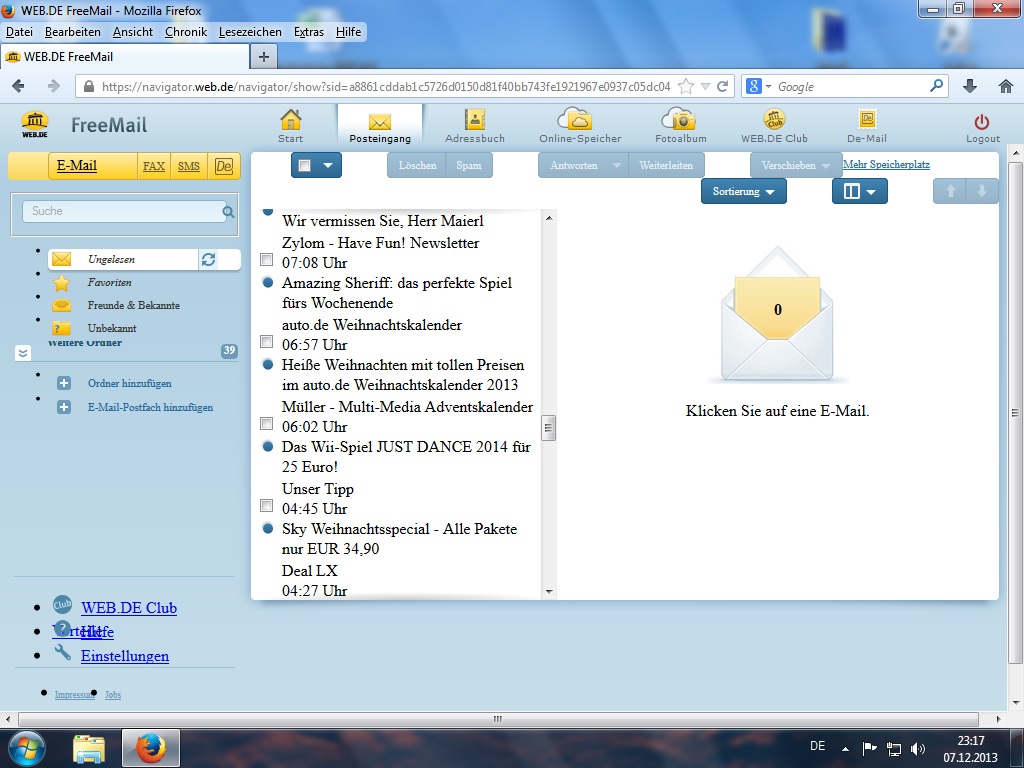Toggle the select-all checkbox

tap(304, 165)
